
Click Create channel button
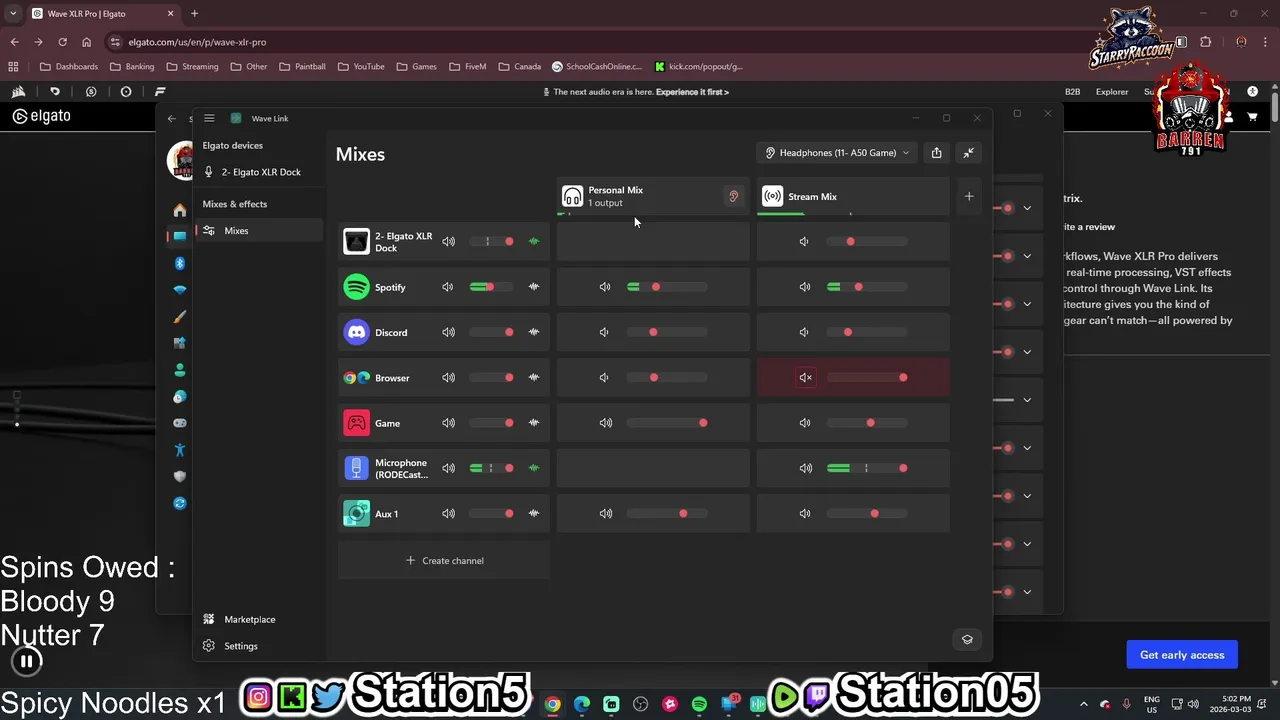pyautogui.click(x=444, y=560)
